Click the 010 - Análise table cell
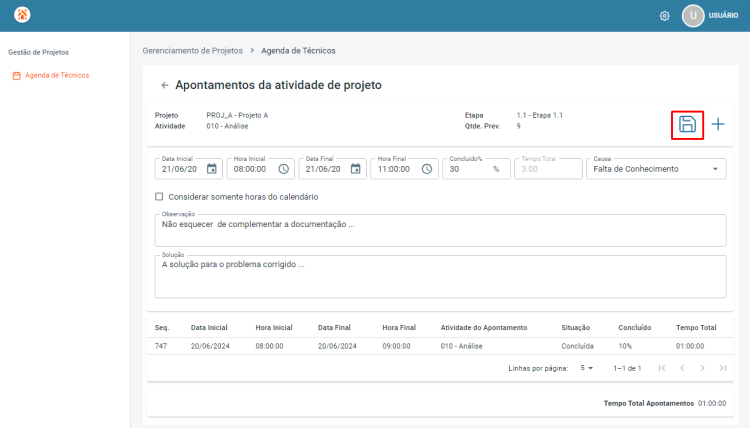This screenshot has height=428, width=750. [461, 346]
